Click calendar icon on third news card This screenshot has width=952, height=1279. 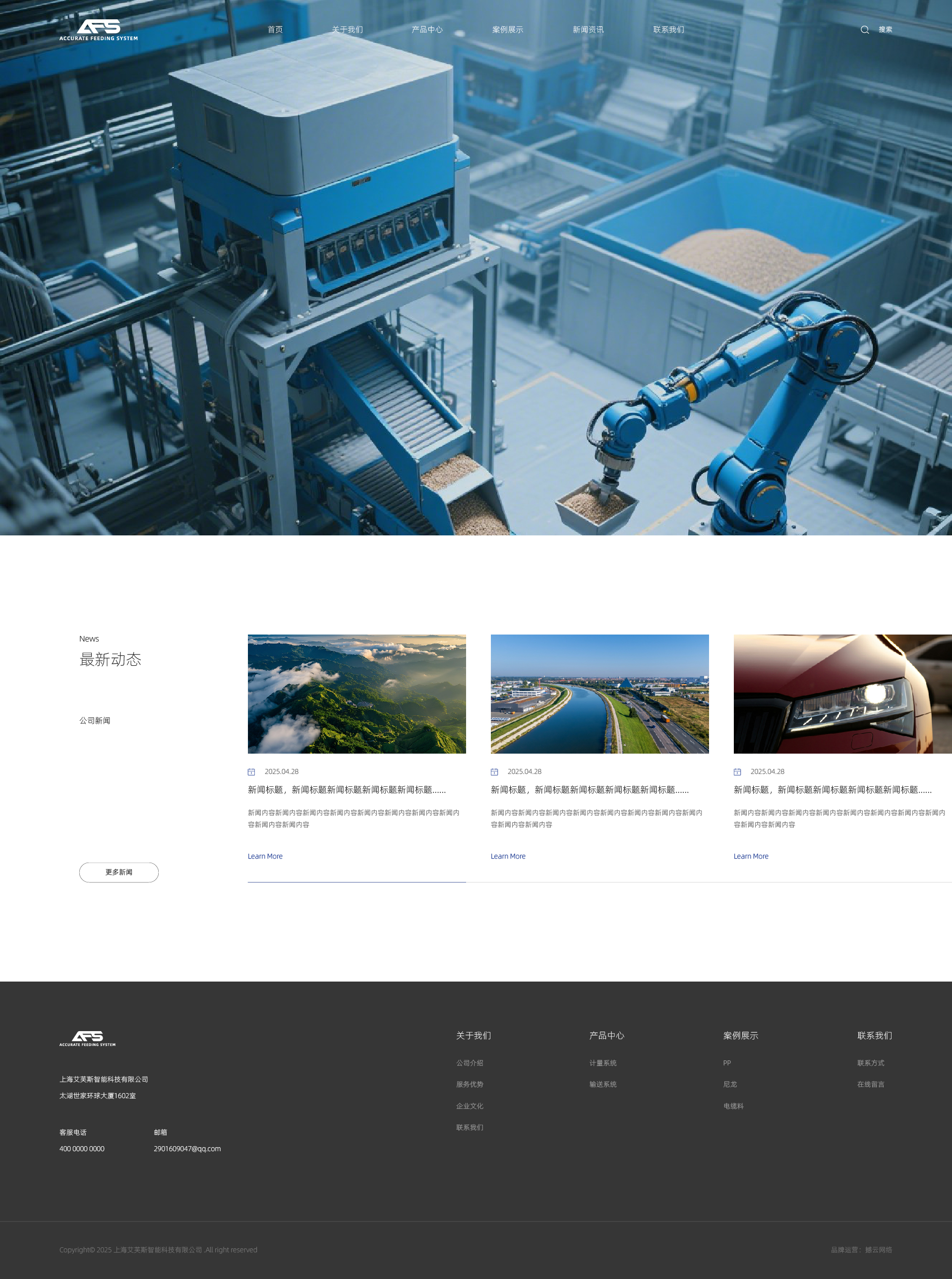pos(737,771)
